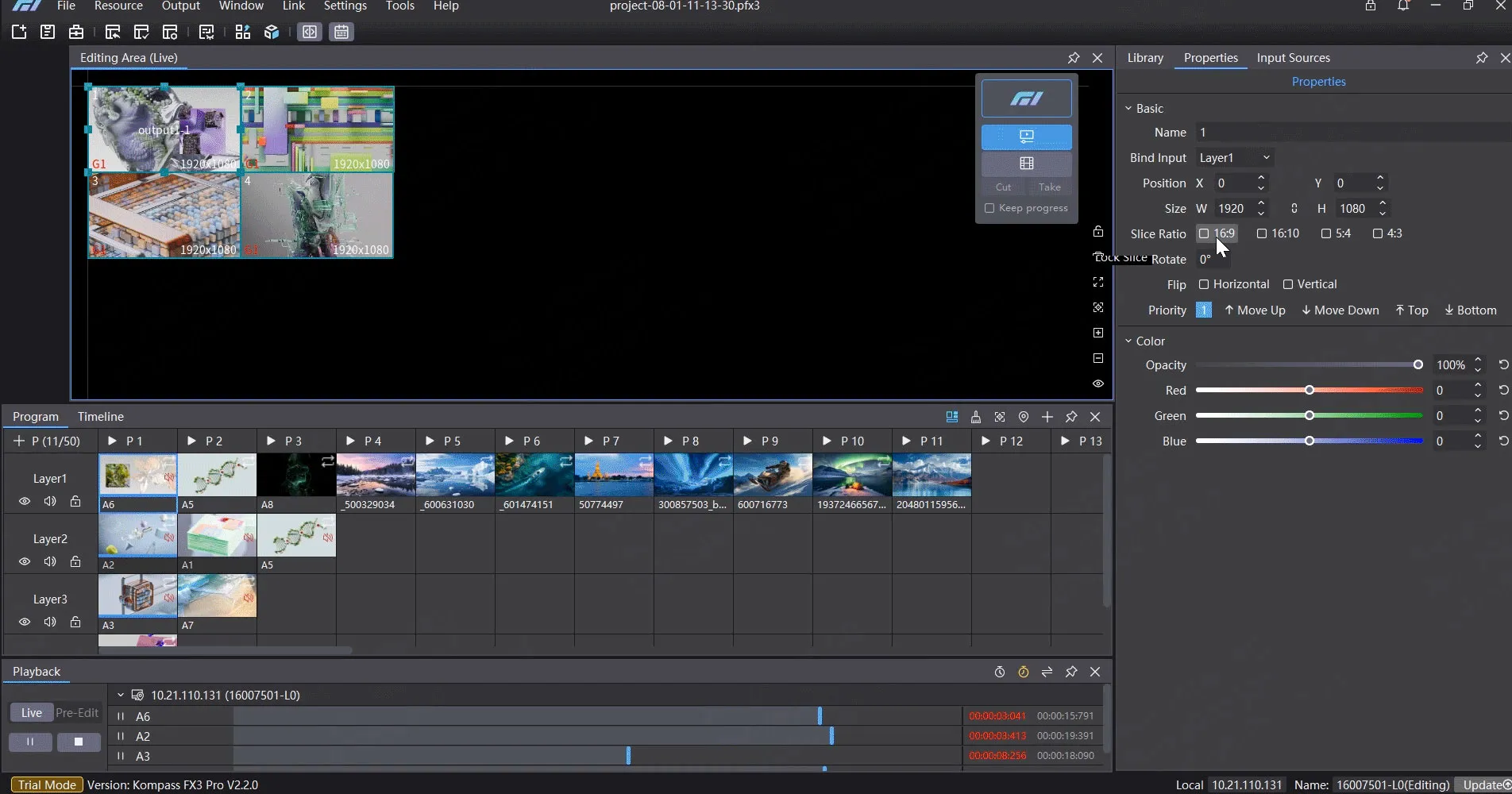Image resolution: width=1512 pixels, height=794 pixels.
Task: Mute audio for Layer2
Action: (x=50, y=561)
